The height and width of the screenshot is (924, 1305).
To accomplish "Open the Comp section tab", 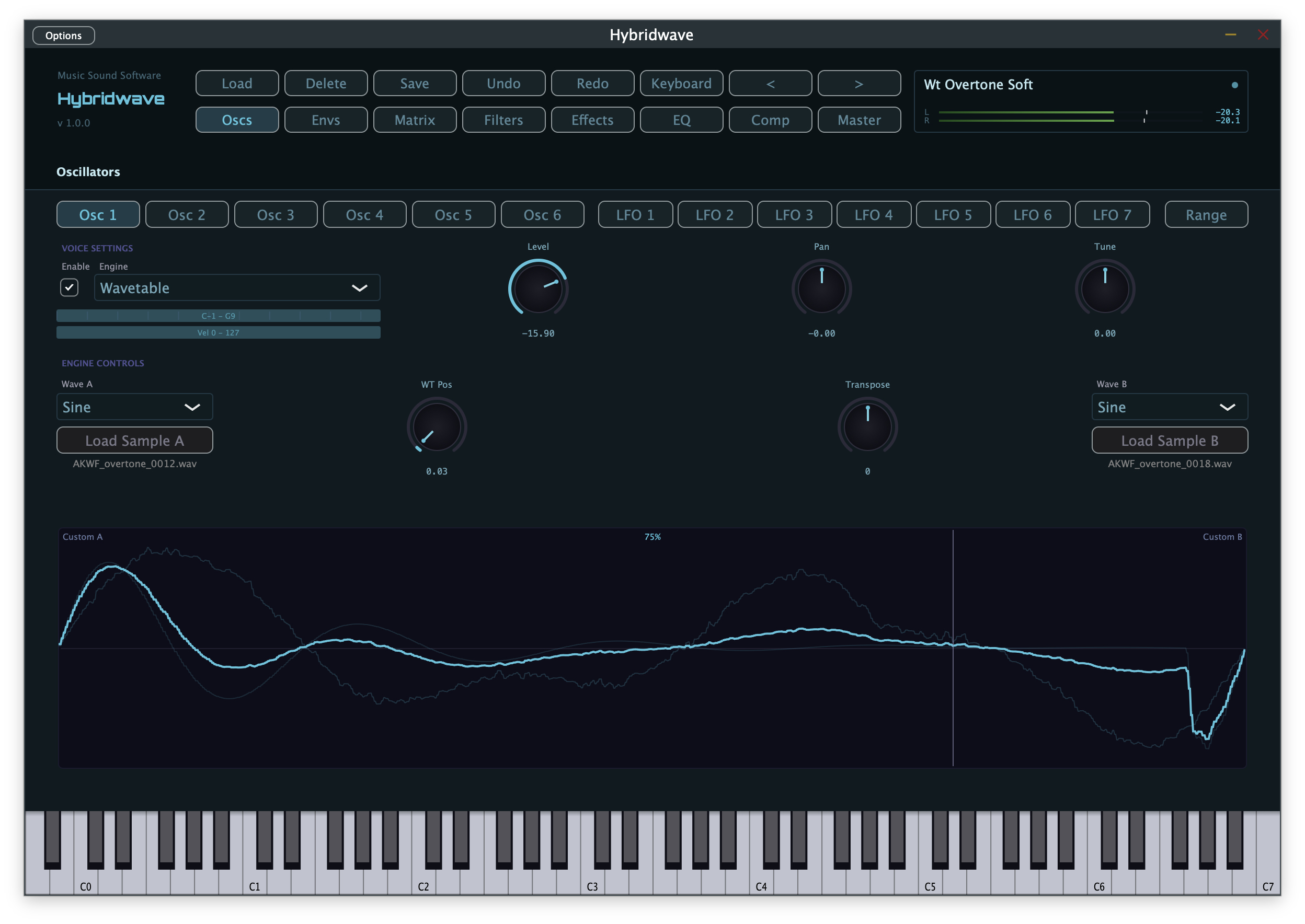I will [x=770, y=120].
